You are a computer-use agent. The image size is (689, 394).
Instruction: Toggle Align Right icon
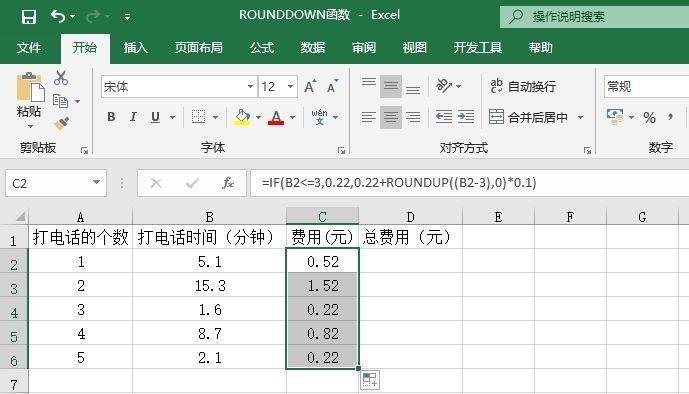coord(413,117)
